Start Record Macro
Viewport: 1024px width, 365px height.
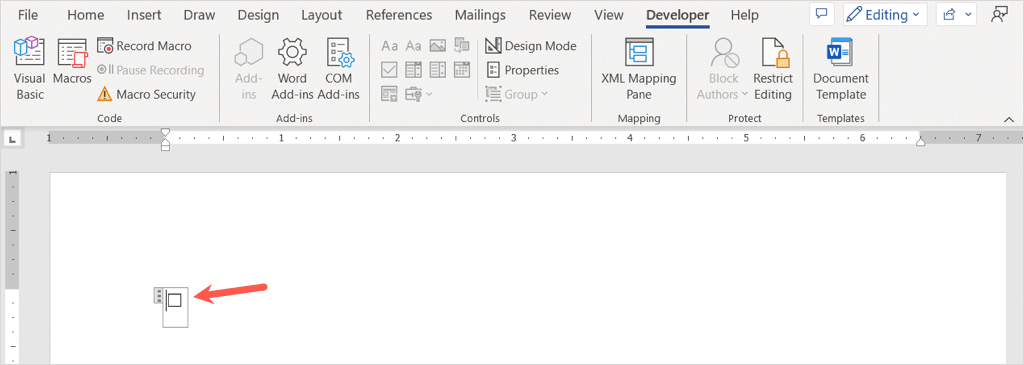pyautogui.click(x=144, y=46)
